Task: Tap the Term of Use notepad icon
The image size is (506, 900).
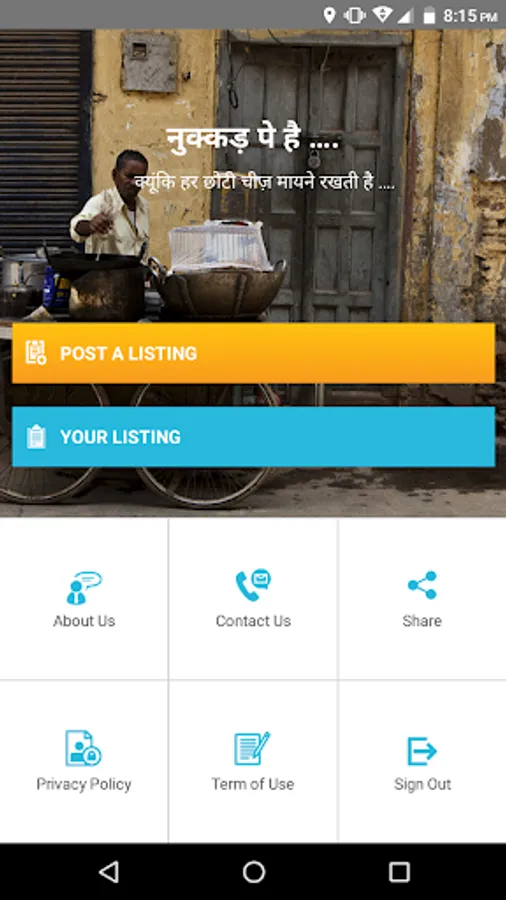Action: coord(252,748)
